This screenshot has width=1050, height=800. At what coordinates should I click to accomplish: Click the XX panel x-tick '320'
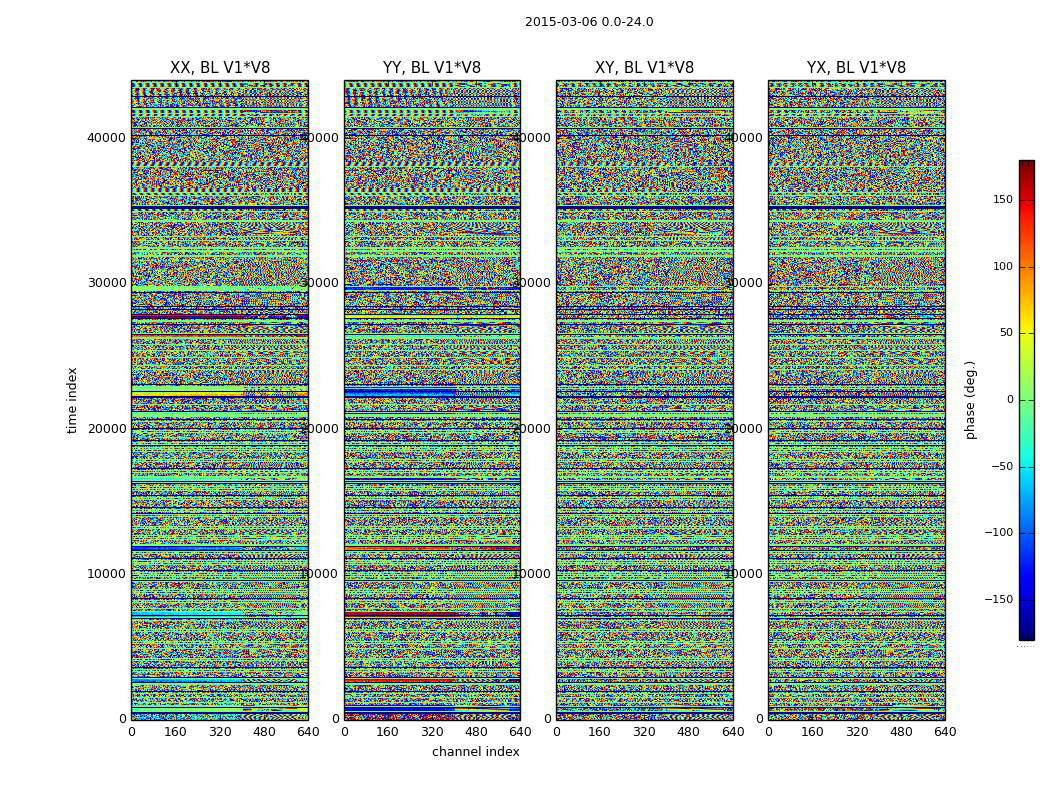220,732
